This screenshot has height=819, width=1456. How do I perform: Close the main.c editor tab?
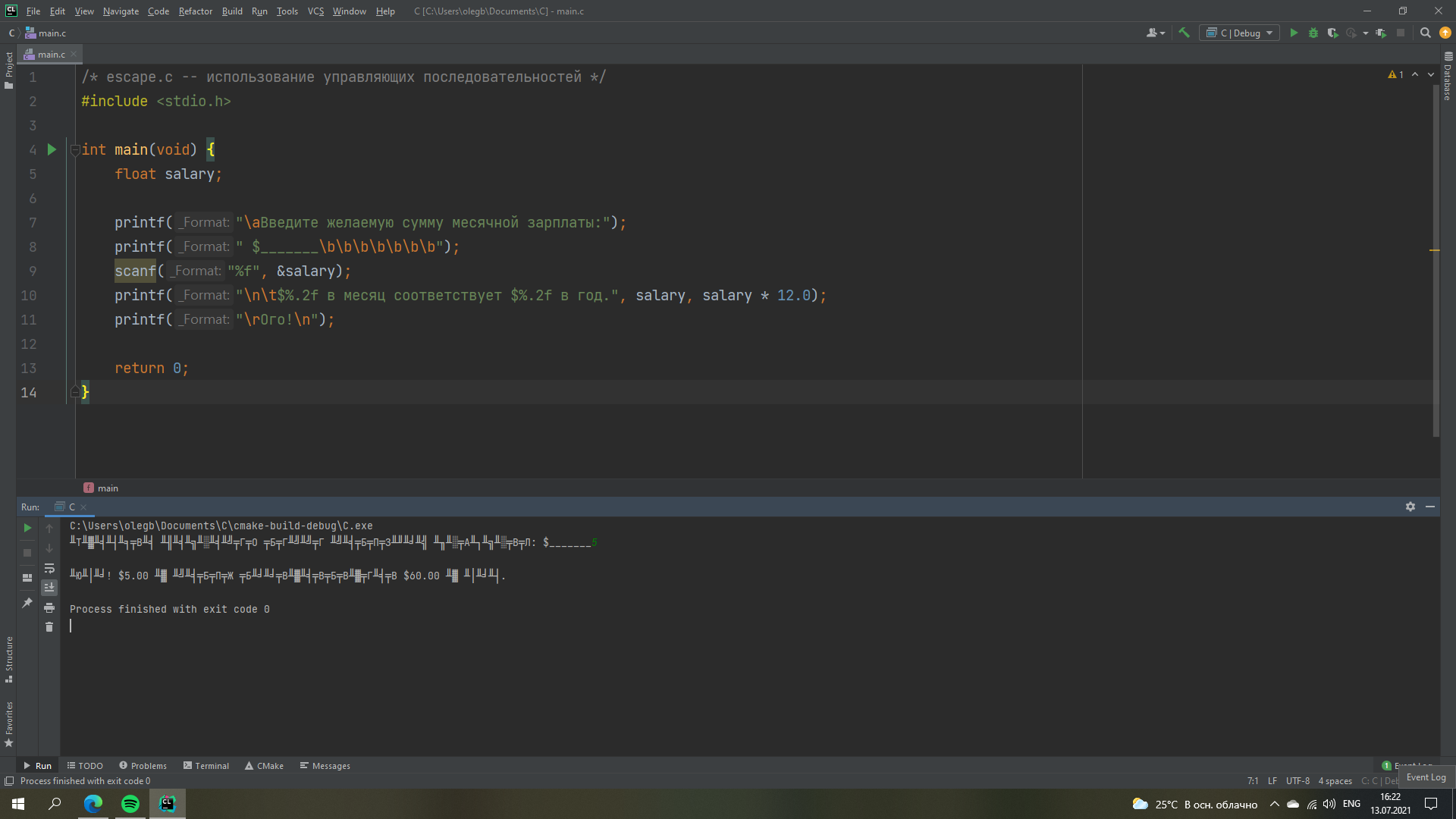point(74,54)
